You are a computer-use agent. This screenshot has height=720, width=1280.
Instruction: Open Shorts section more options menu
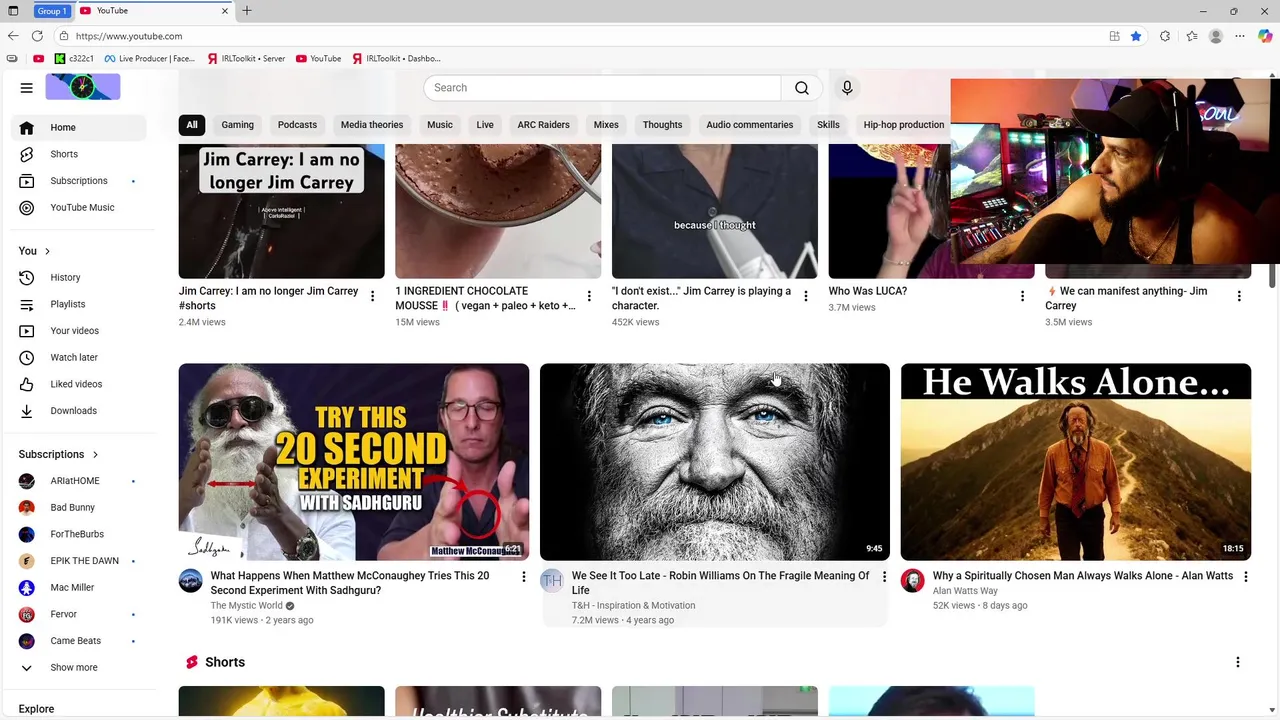[1238, 662]
